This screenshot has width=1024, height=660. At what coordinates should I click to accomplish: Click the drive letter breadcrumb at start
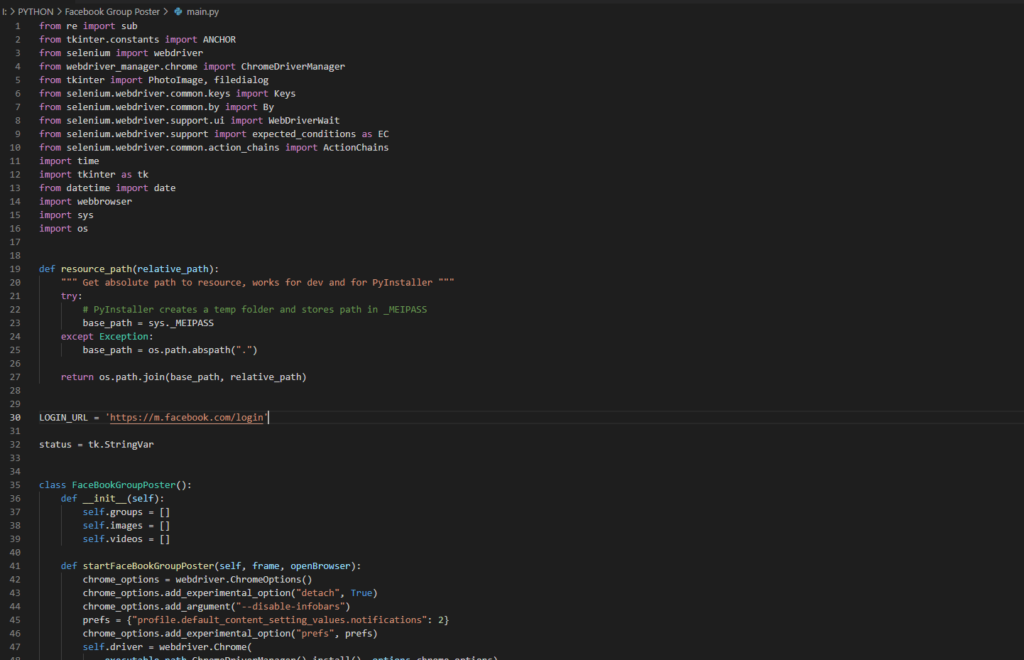point(4,12)
